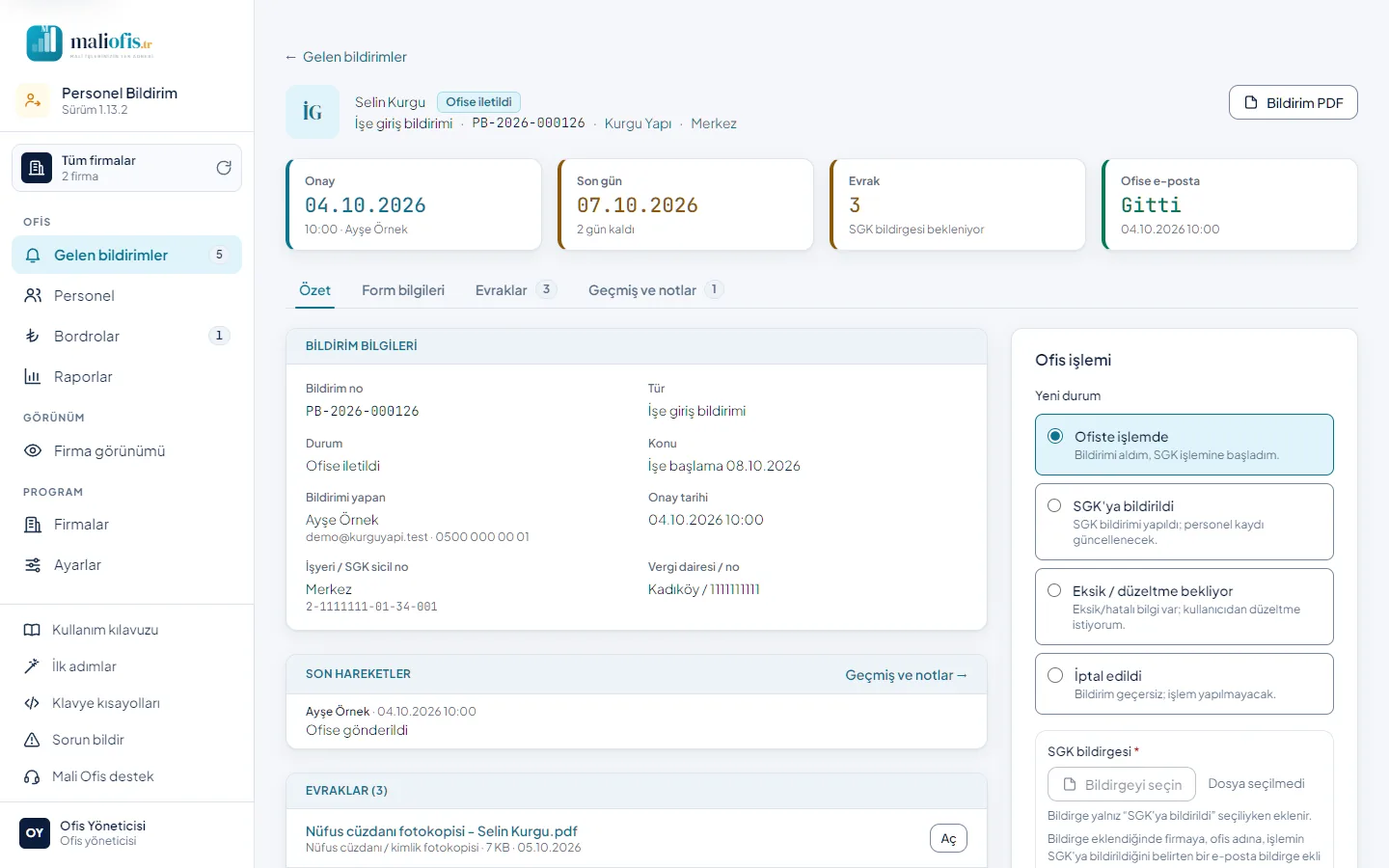Image resolution: width=1389 pixels, height=868 pixels.
Task: Click the Bildirgeyi seçin file button
Action: (x=1122, y=784)
